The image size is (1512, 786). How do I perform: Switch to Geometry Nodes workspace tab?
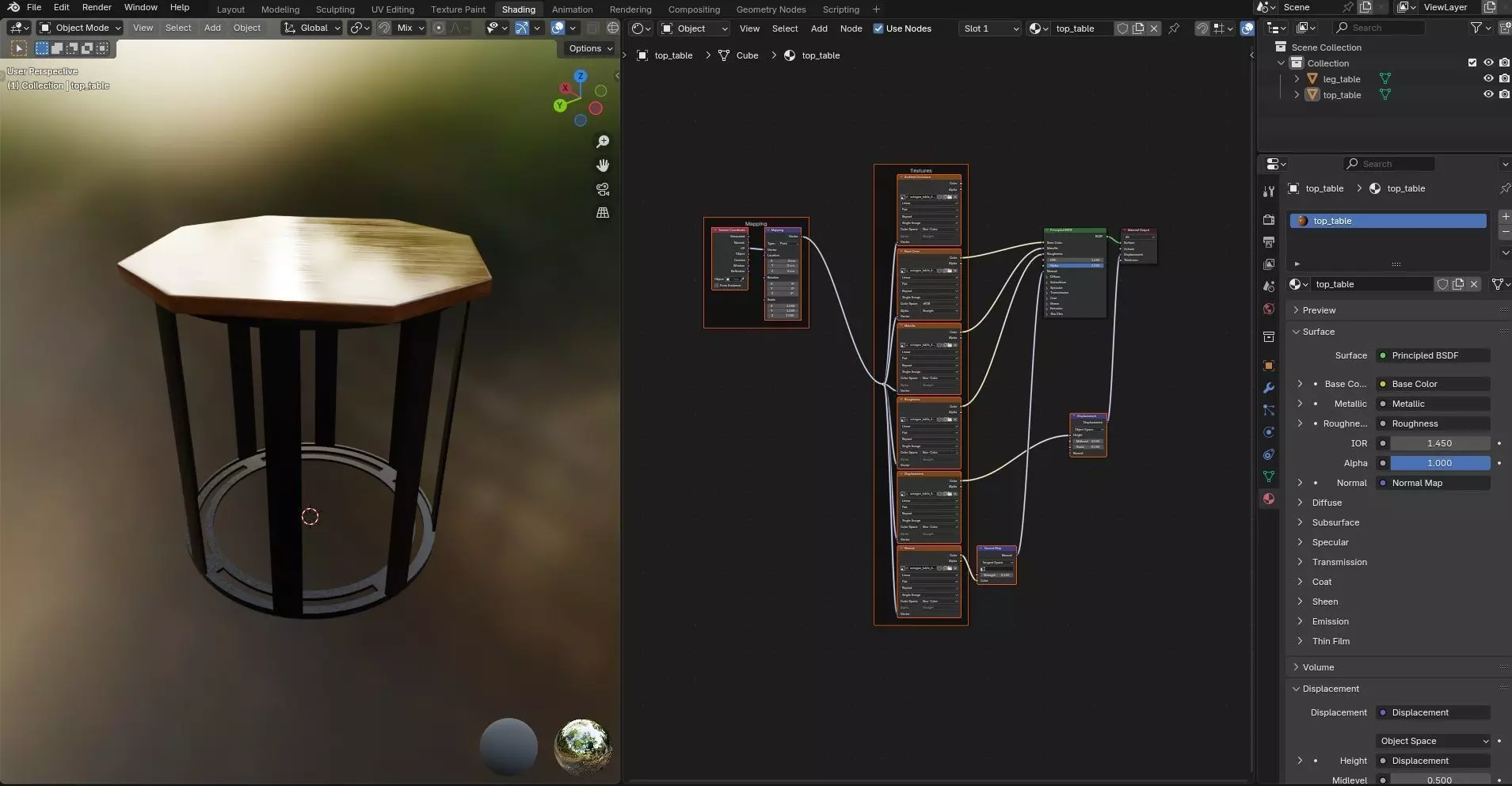tap(771, 9)
